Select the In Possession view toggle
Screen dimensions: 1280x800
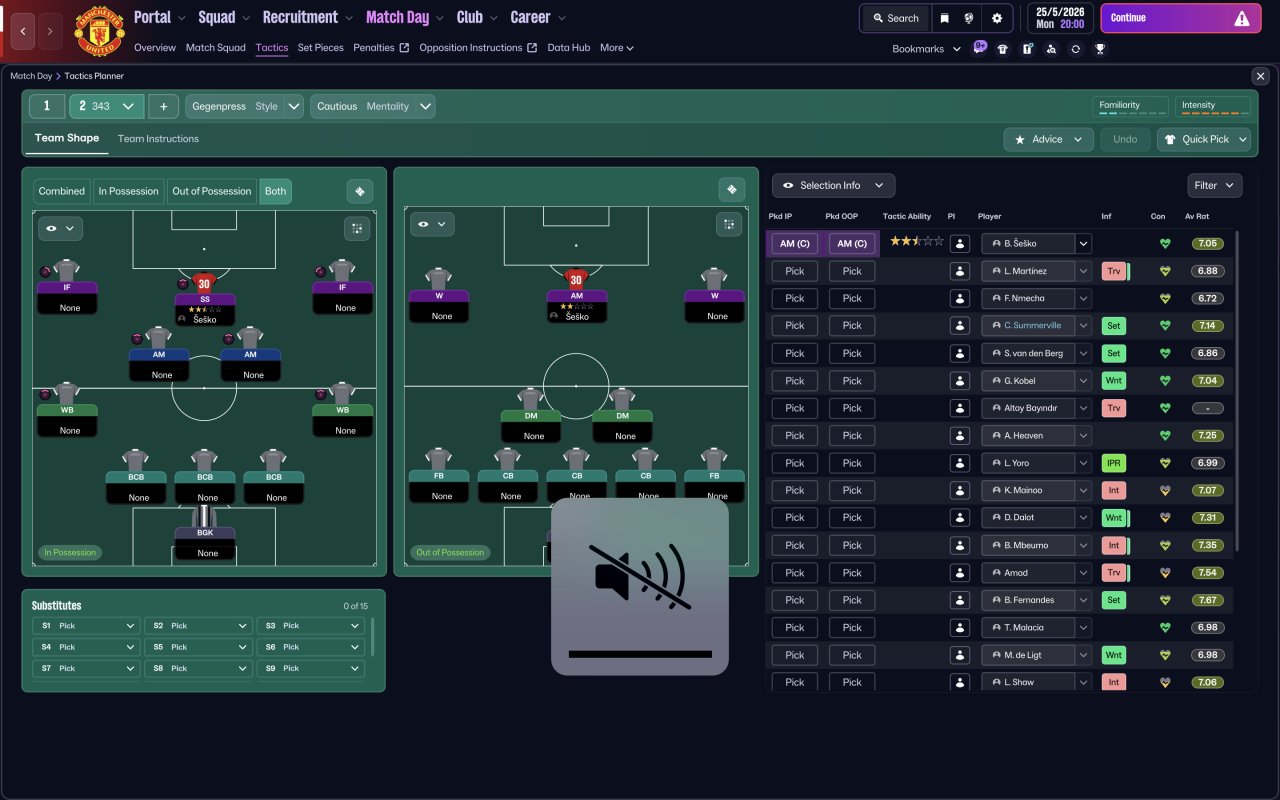pos(128,191)
